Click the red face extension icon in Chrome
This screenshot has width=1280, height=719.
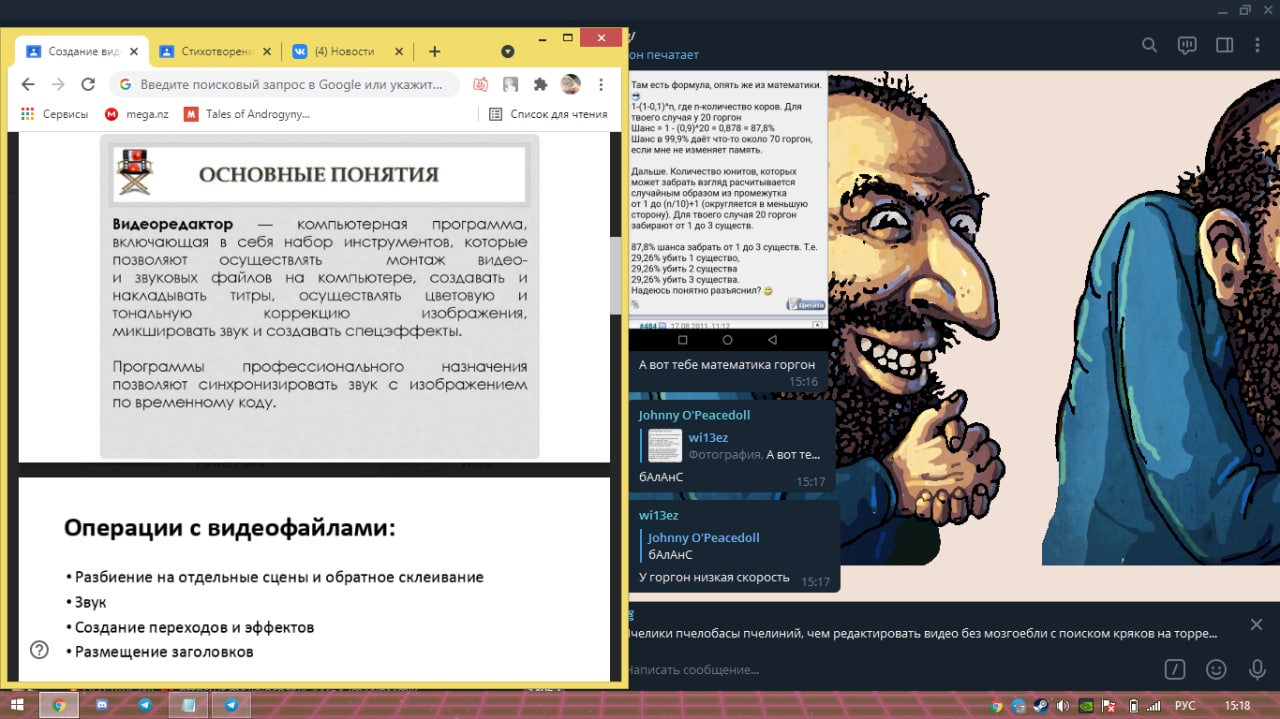click(481, 85)
